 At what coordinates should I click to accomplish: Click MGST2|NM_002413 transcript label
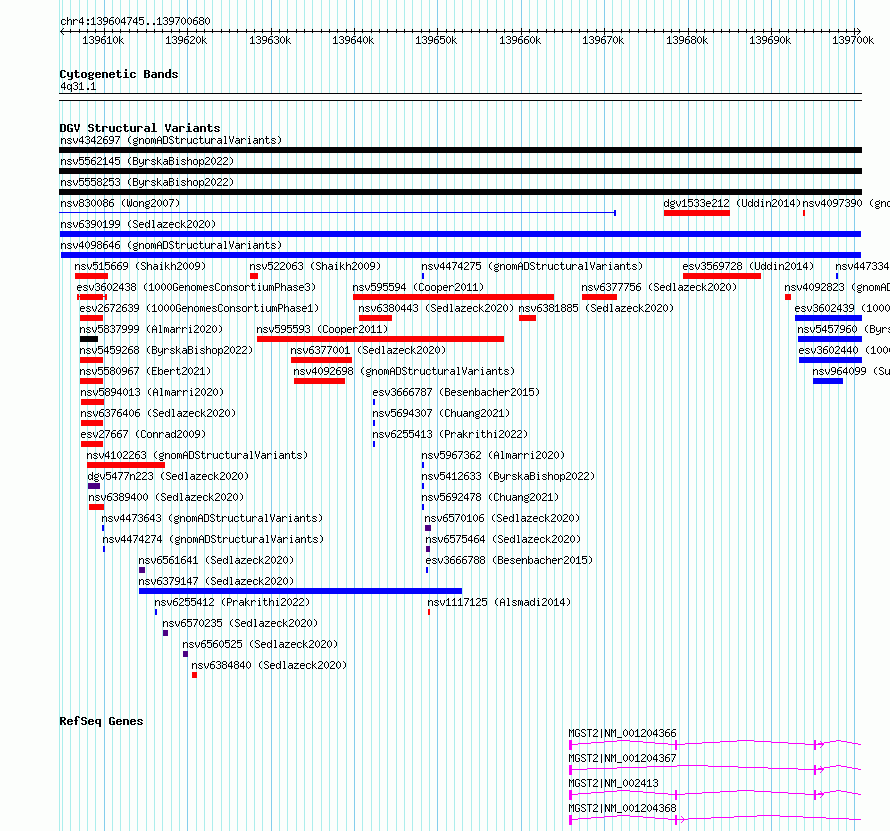coord(613,783)
